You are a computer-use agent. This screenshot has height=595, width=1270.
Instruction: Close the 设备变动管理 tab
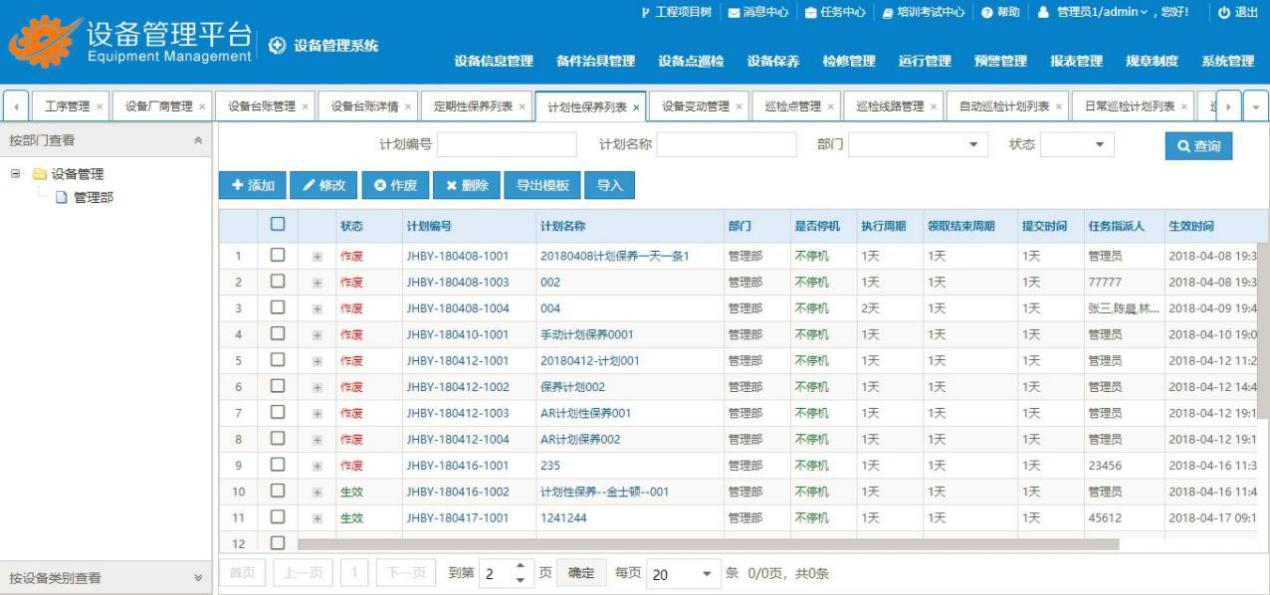point(739,107)
